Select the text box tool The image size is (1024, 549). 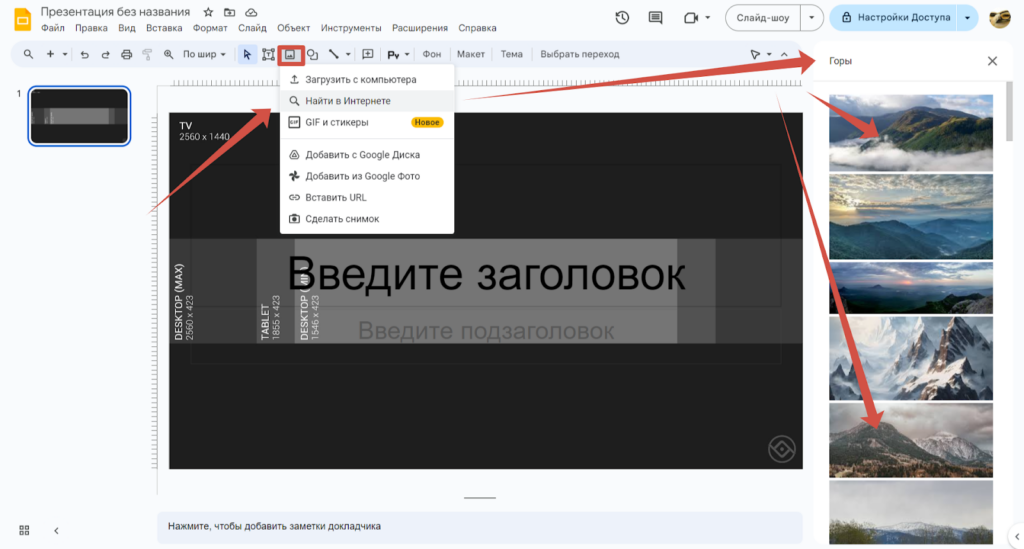pos(268,55)
